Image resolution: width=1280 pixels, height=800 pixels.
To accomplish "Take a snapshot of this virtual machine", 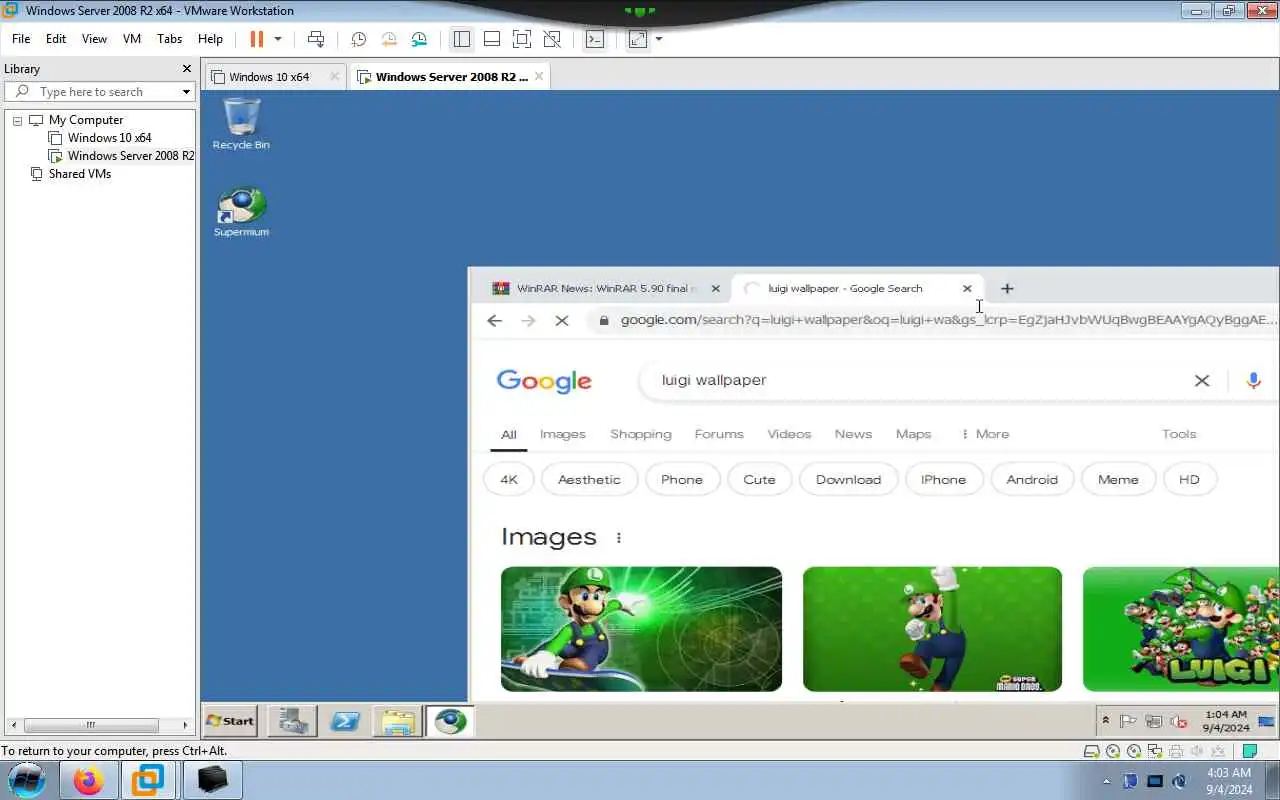I will (358, 39).
